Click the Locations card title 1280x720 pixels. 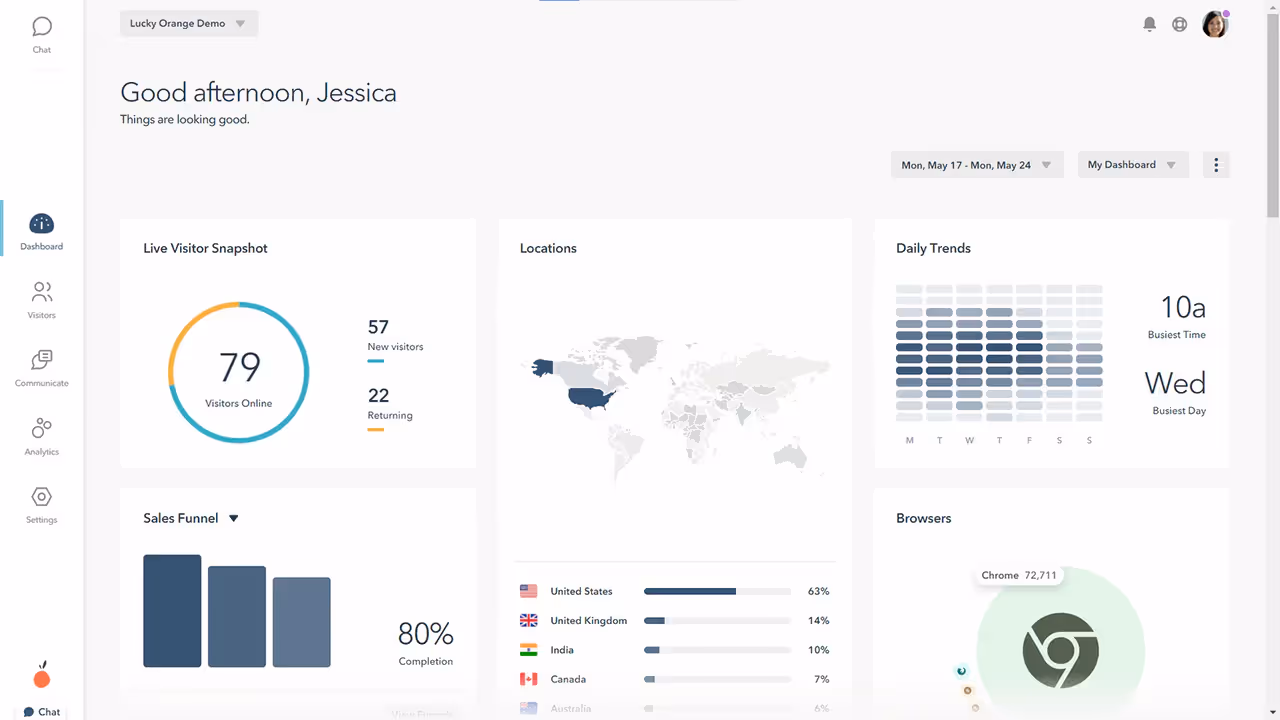click(548, 248)
